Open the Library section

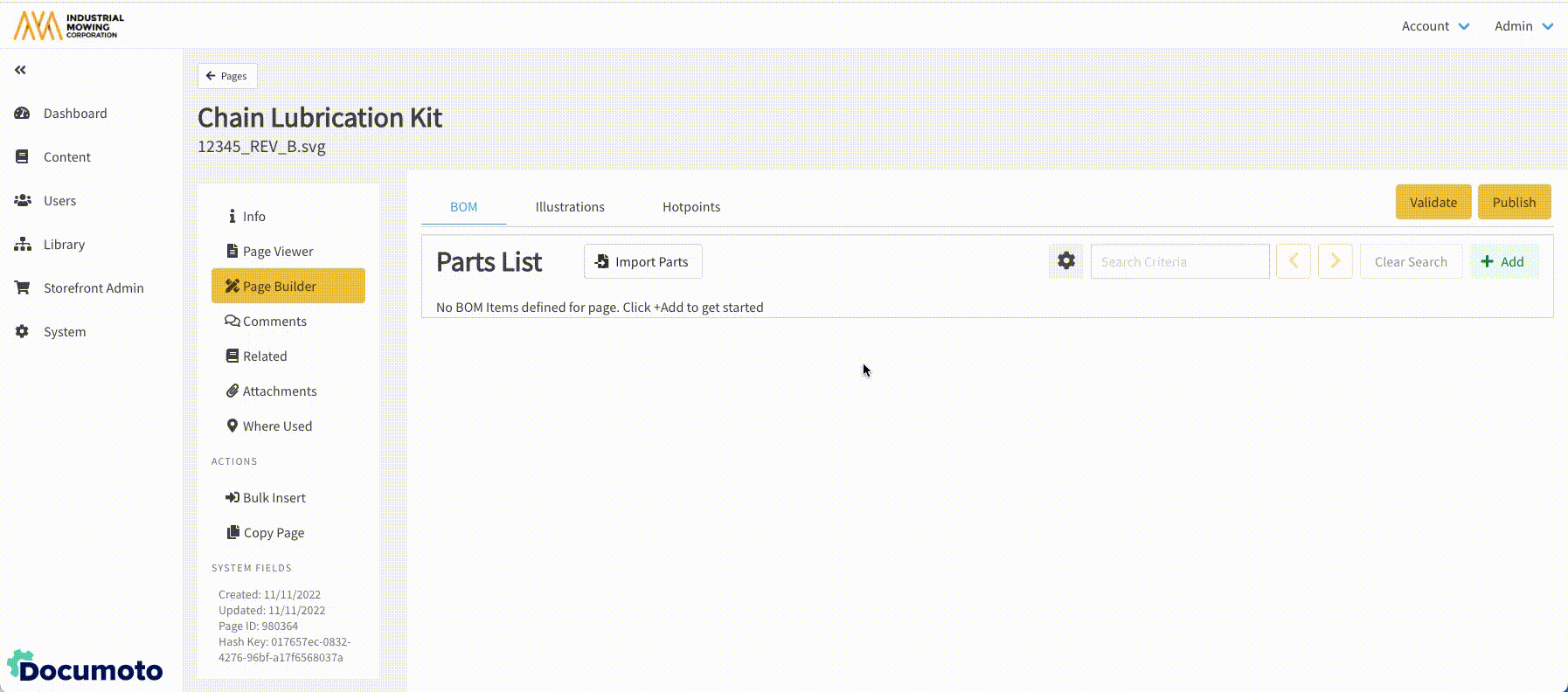64,245
